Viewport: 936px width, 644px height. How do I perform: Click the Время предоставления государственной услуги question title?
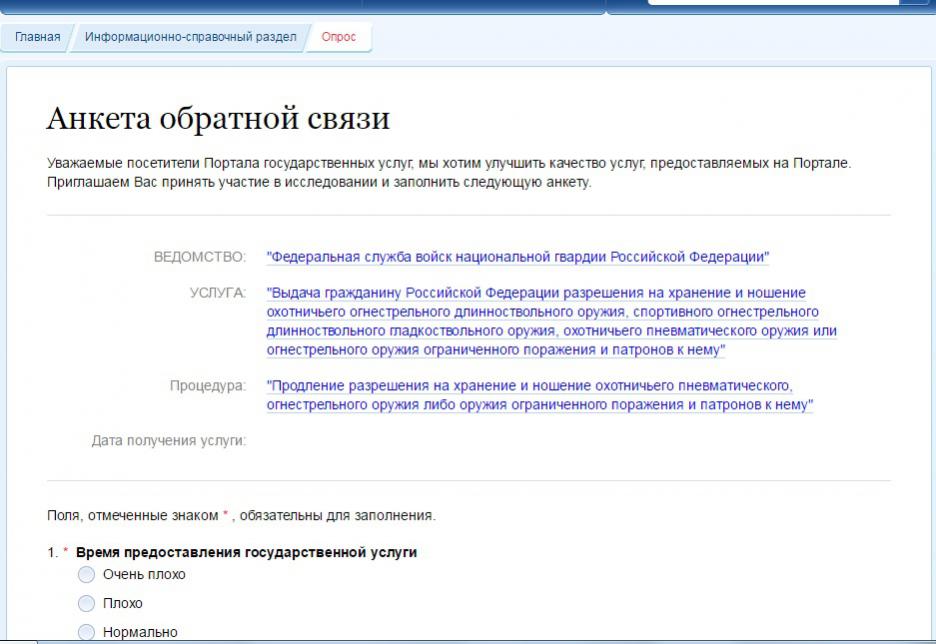(246, 552)
